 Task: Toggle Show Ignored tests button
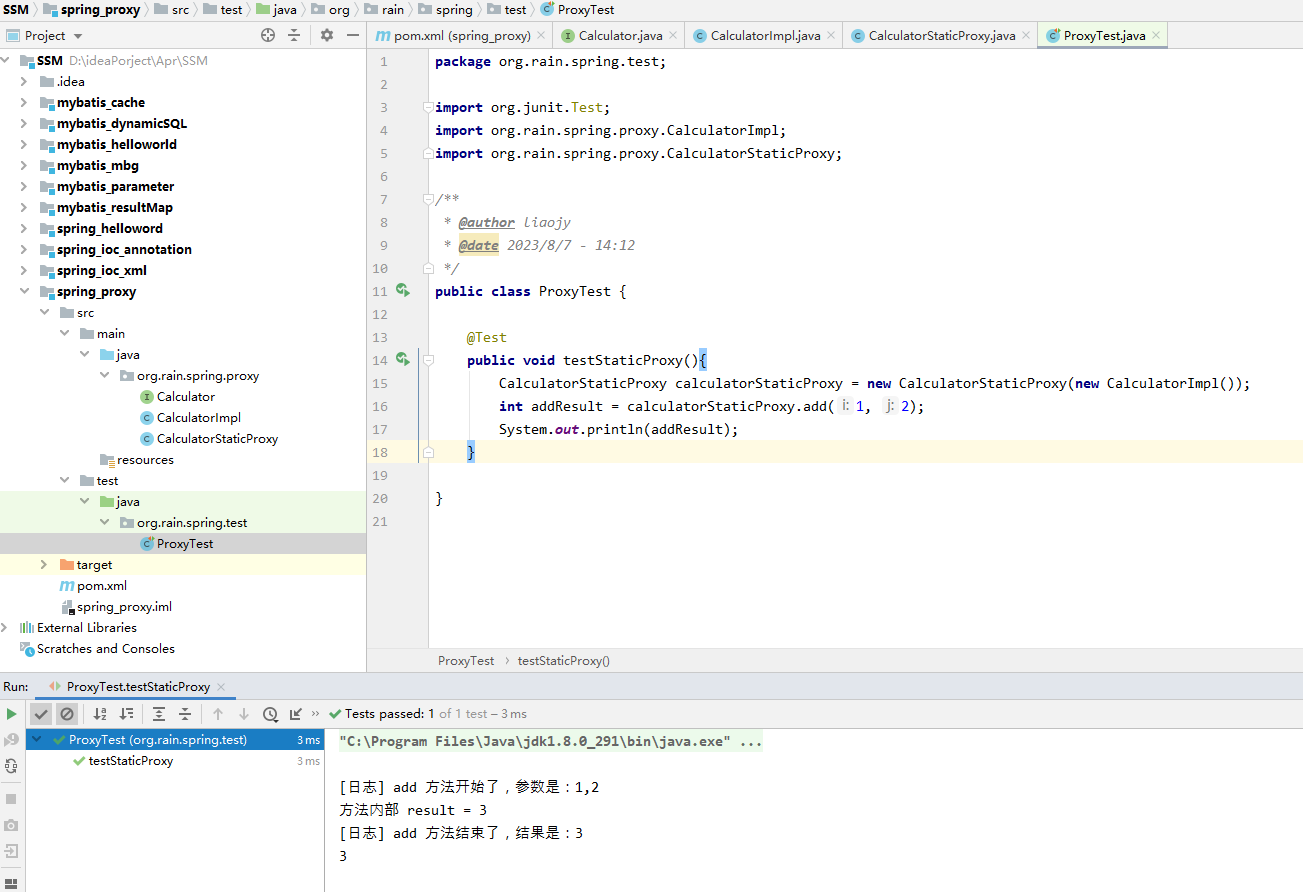coord(67,714)
